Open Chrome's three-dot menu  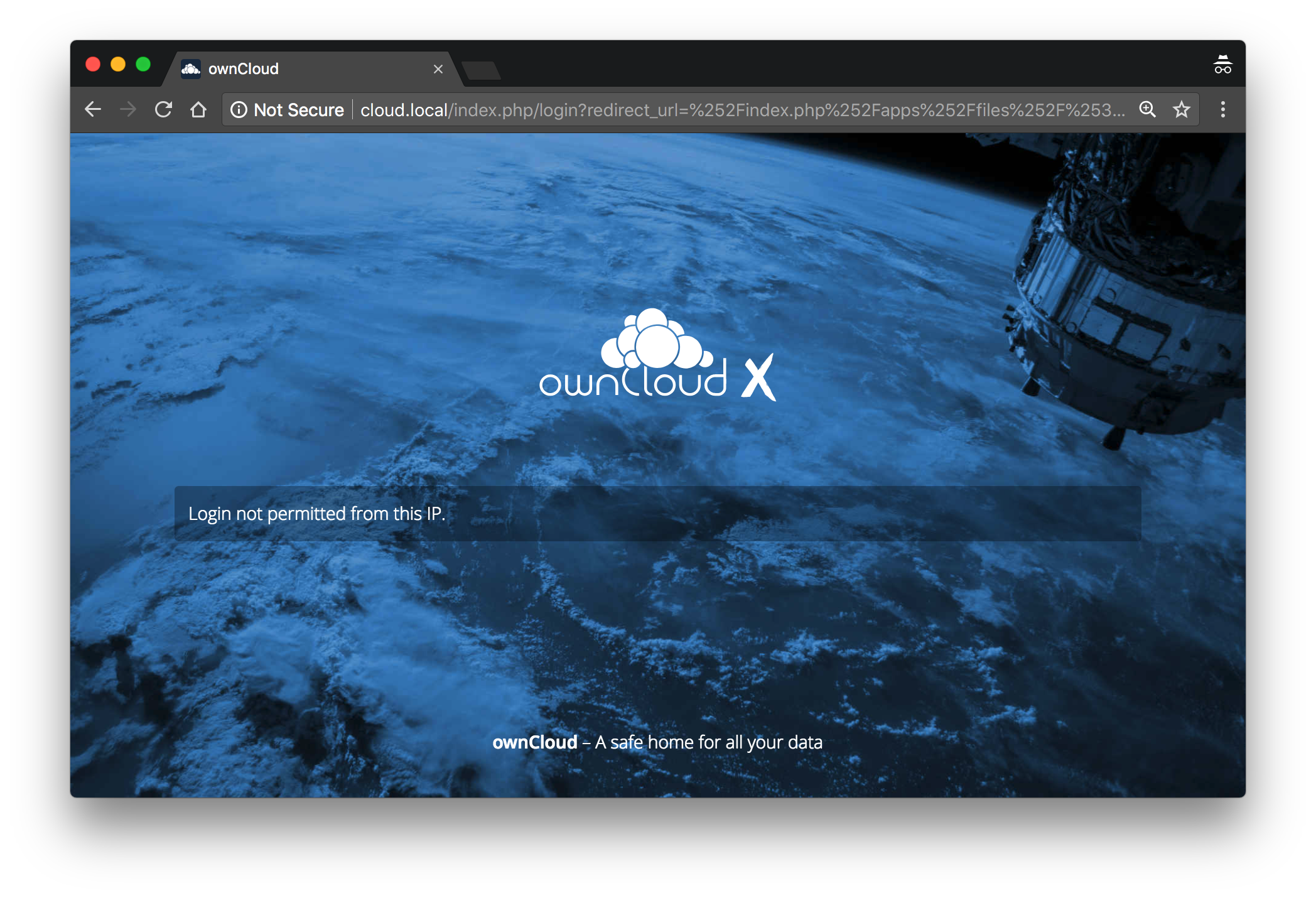pos(1222,110)
